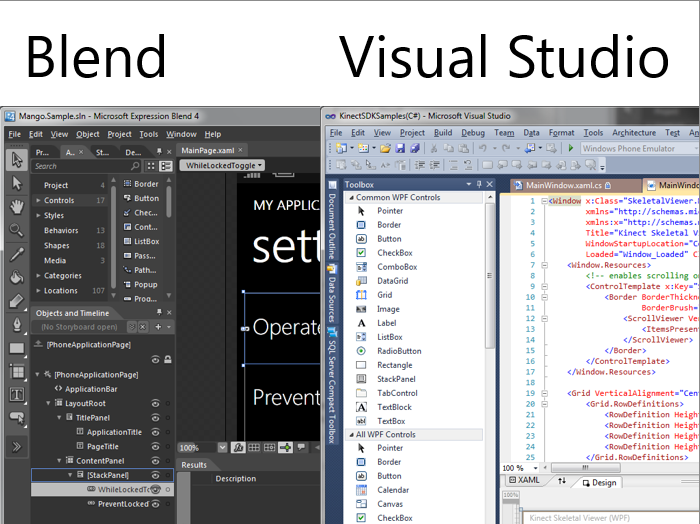Open the Blend artboard zoom 100% dropdown

pyautogui.click(x=222, y=447)
